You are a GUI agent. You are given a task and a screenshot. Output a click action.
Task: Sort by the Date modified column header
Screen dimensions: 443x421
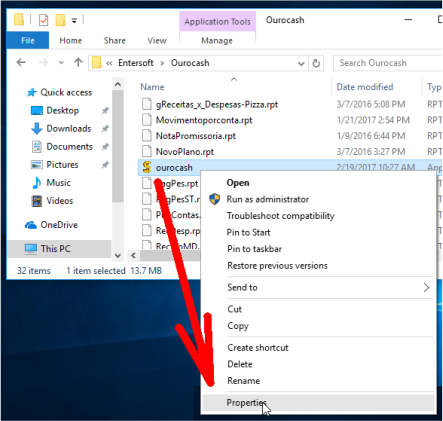(x=365, y=87)
